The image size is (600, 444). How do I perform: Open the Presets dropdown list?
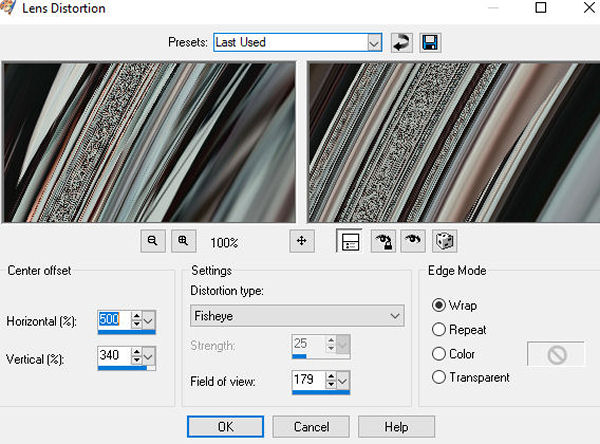[374, 43]
